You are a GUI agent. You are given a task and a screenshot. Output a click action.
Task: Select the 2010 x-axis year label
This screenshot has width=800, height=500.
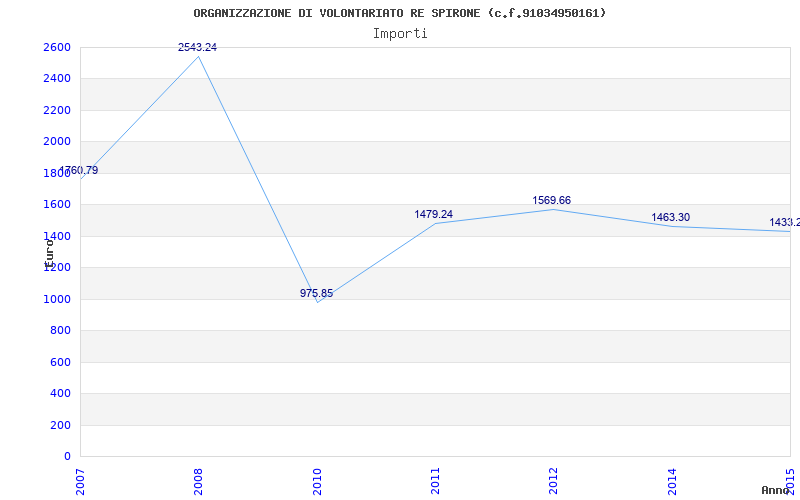[318, 480]
